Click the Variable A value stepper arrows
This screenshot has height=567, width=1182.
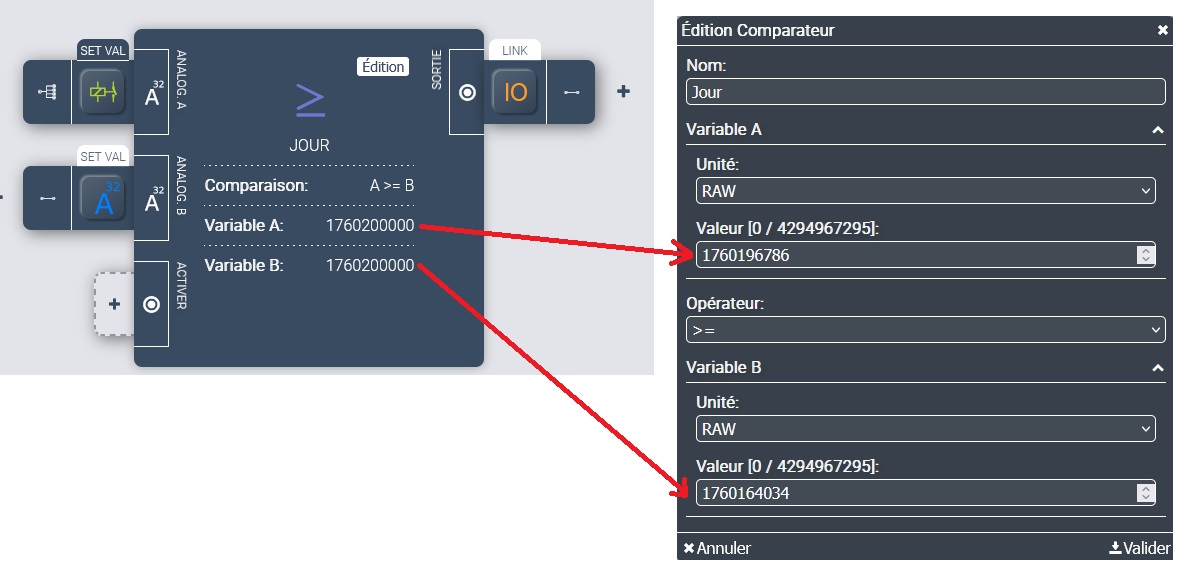(x=1145, y=255)
